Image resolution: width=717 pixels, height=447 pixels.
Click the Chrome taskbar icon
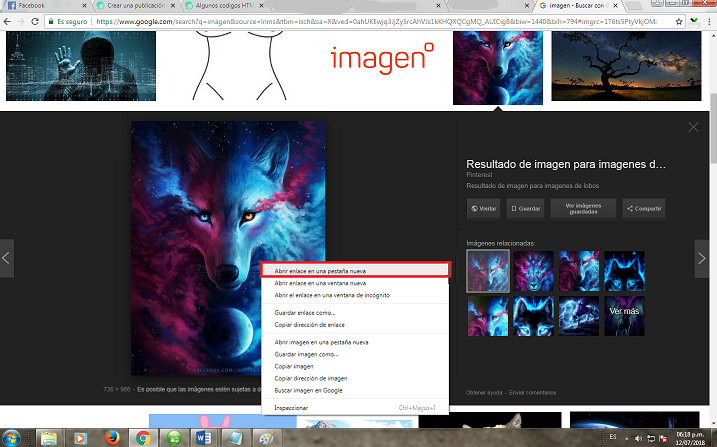pyautogui.click(x=143, y=438)
